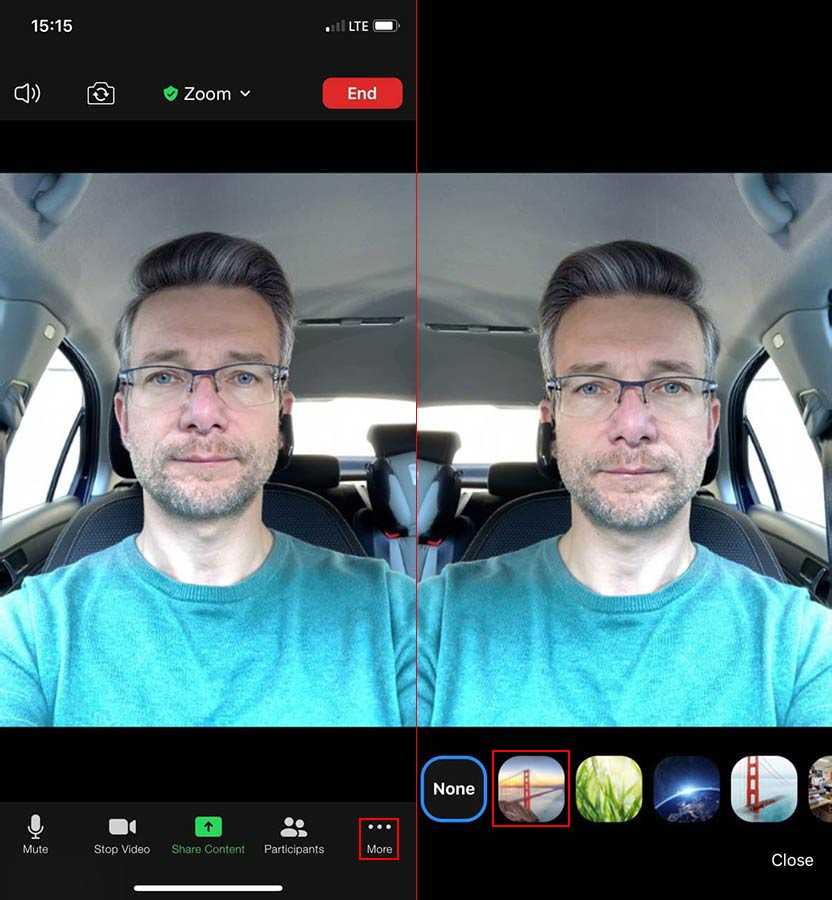Tap the partially visible last background thumbnail
The image size is (832, 900).
820,789
